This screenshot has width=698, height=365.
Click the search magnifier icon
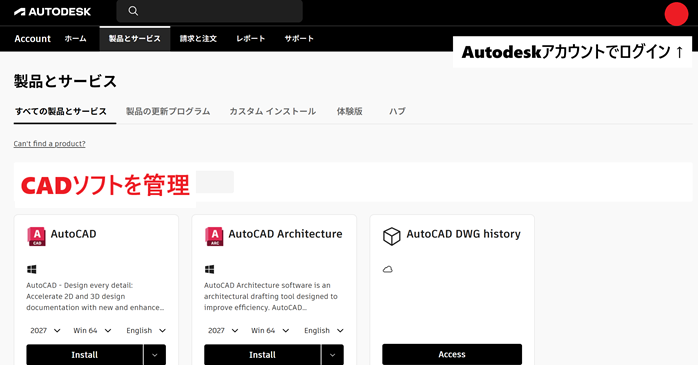click(x=133, y=11)
